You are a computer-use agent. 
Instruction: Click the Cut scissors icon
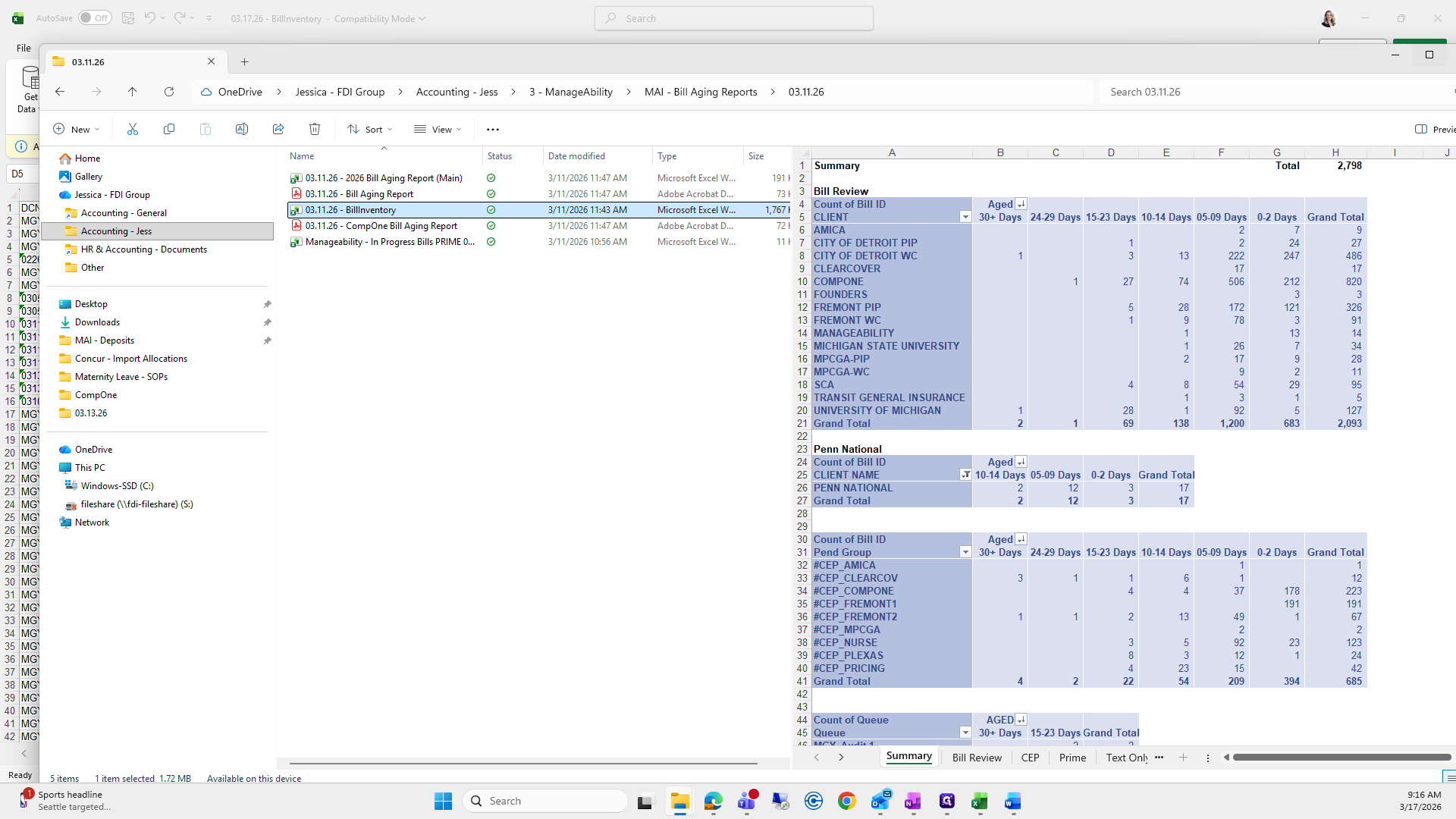(133, 130)
